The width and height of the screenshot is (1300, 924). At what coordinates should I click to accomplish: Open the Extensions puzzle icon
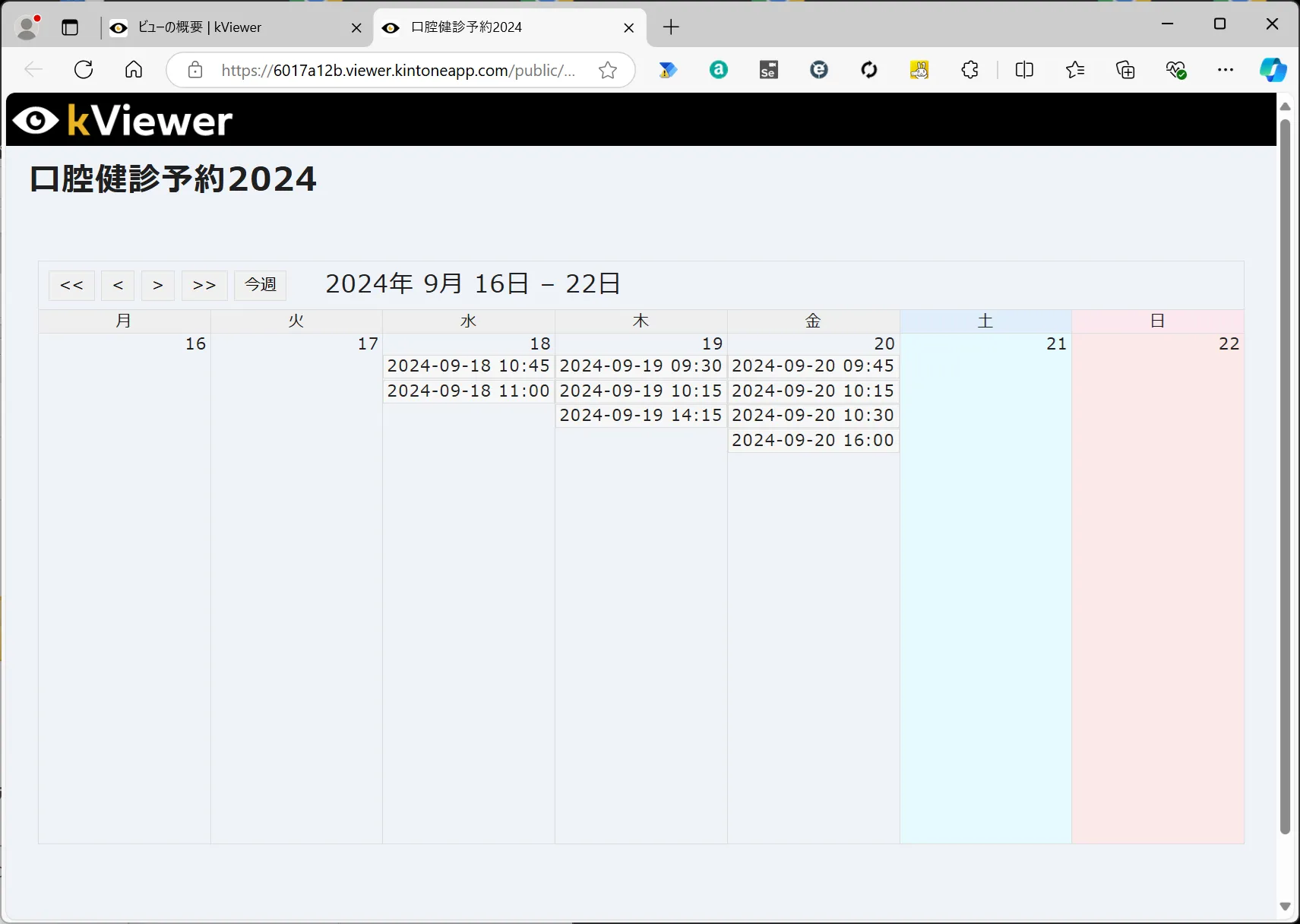tap(969, 70)
